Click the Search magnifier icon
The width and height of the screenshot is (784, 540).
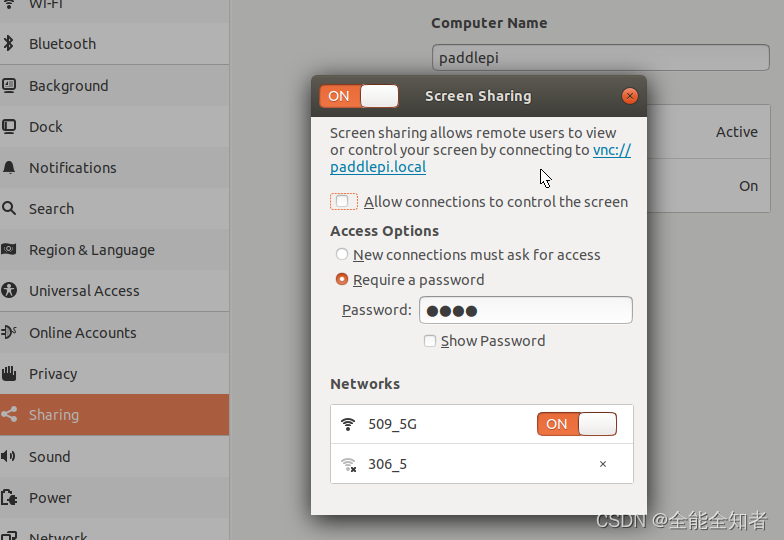[x=9, y=208]
